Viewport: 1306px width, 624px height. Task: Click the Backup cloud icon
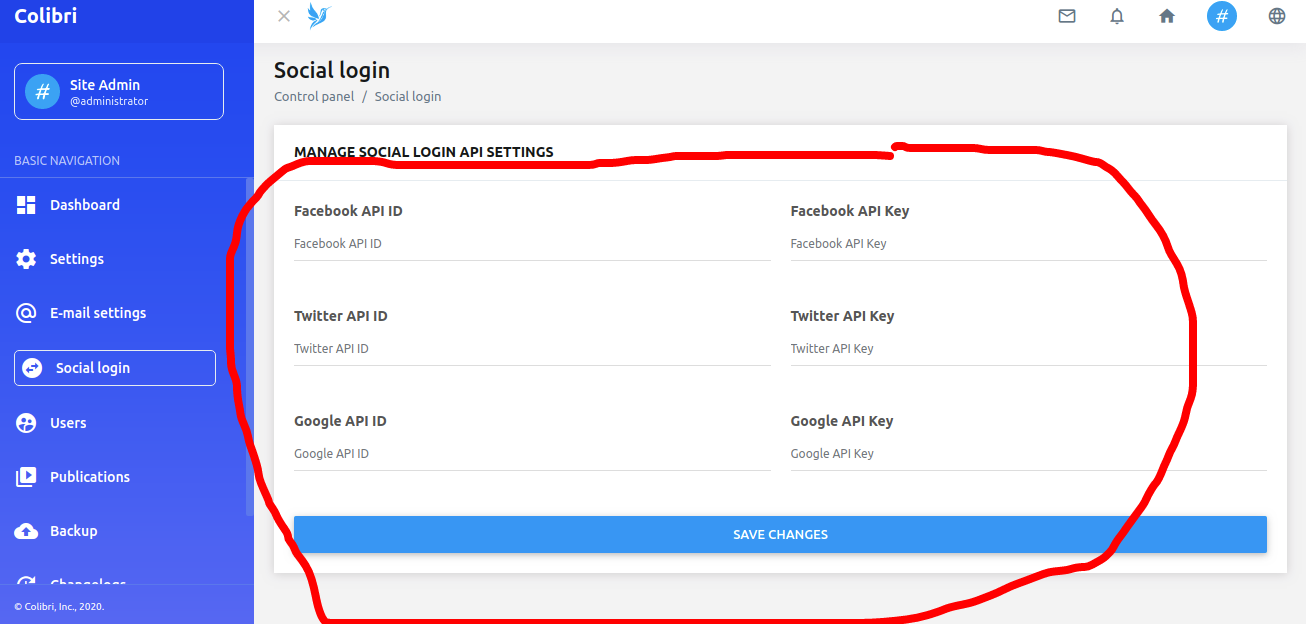click(26, 531)
